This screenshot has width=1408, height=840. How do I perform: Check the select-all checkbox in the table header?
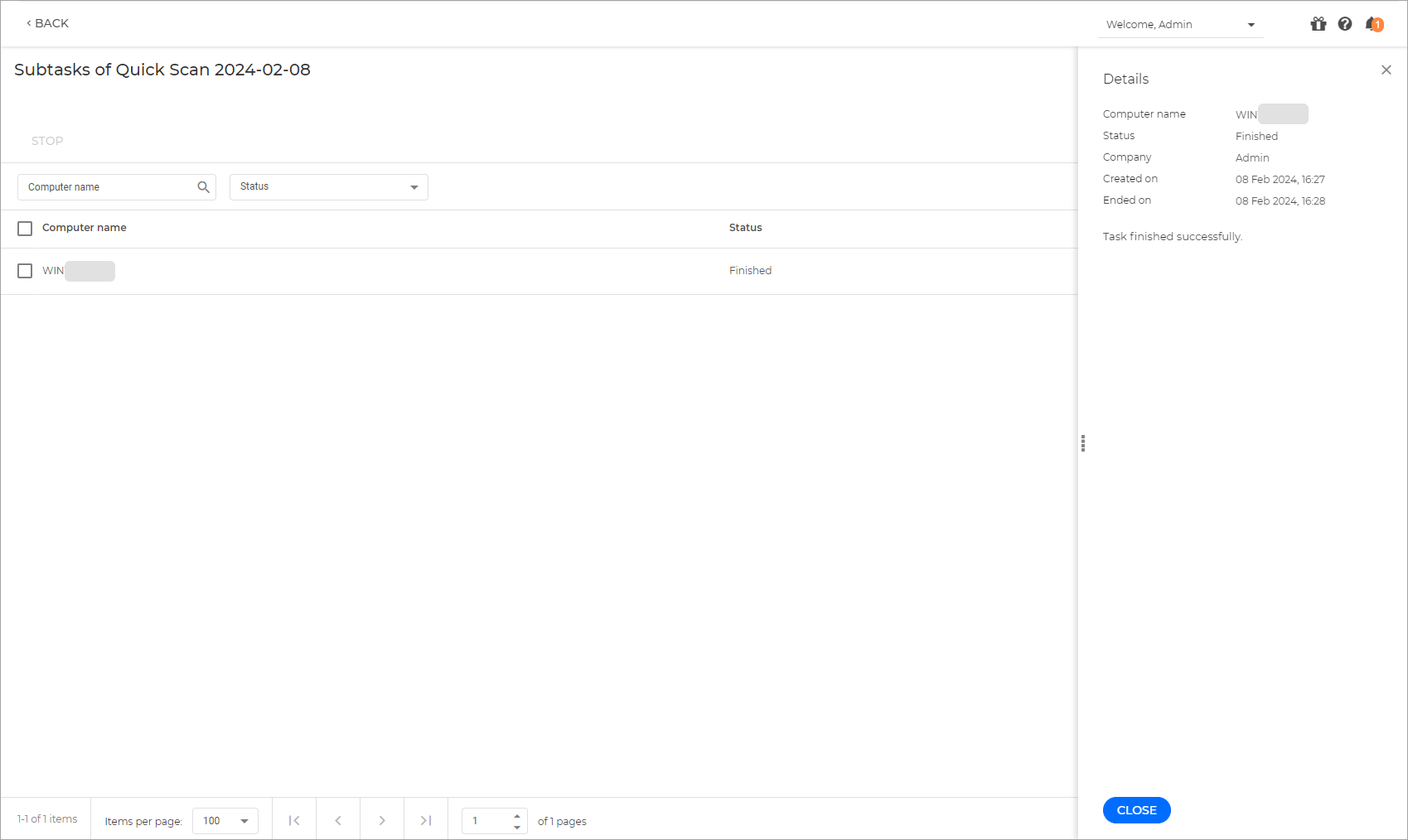click(24, 228)
